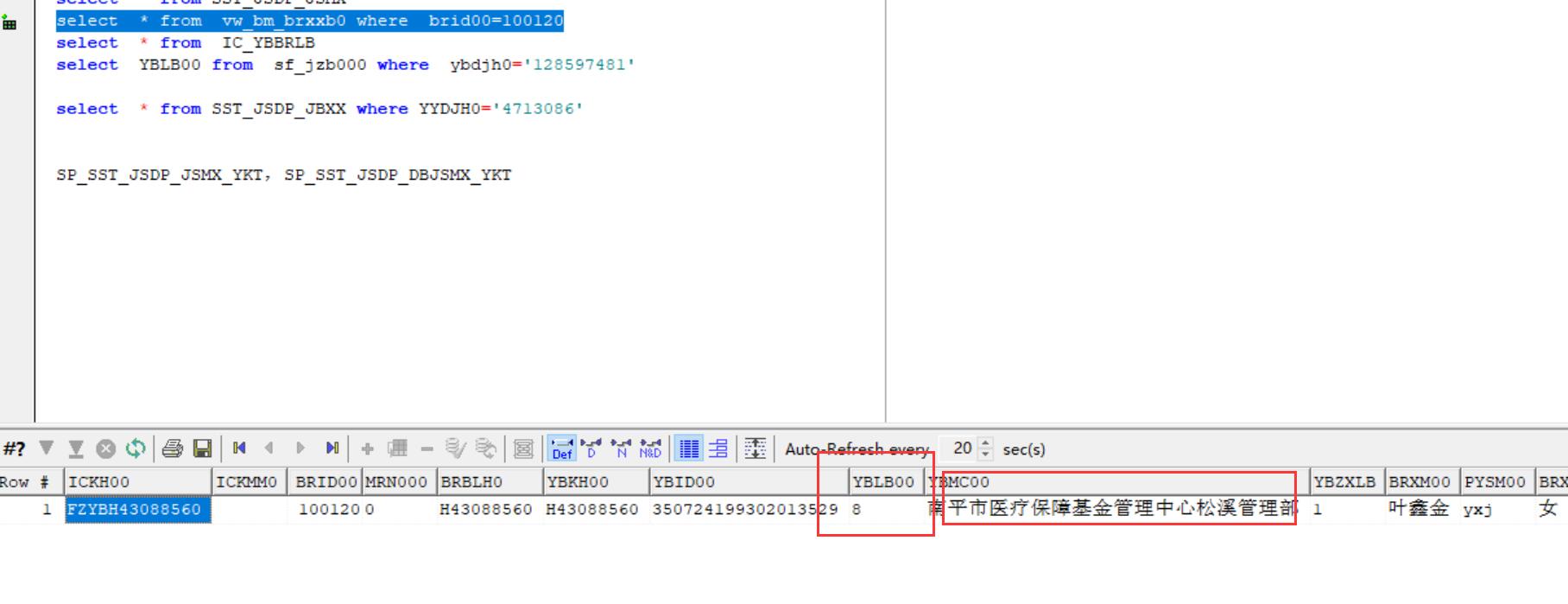Toggle the hierarchical list view button
This screenshot has width=1568, height=604.
718,448
